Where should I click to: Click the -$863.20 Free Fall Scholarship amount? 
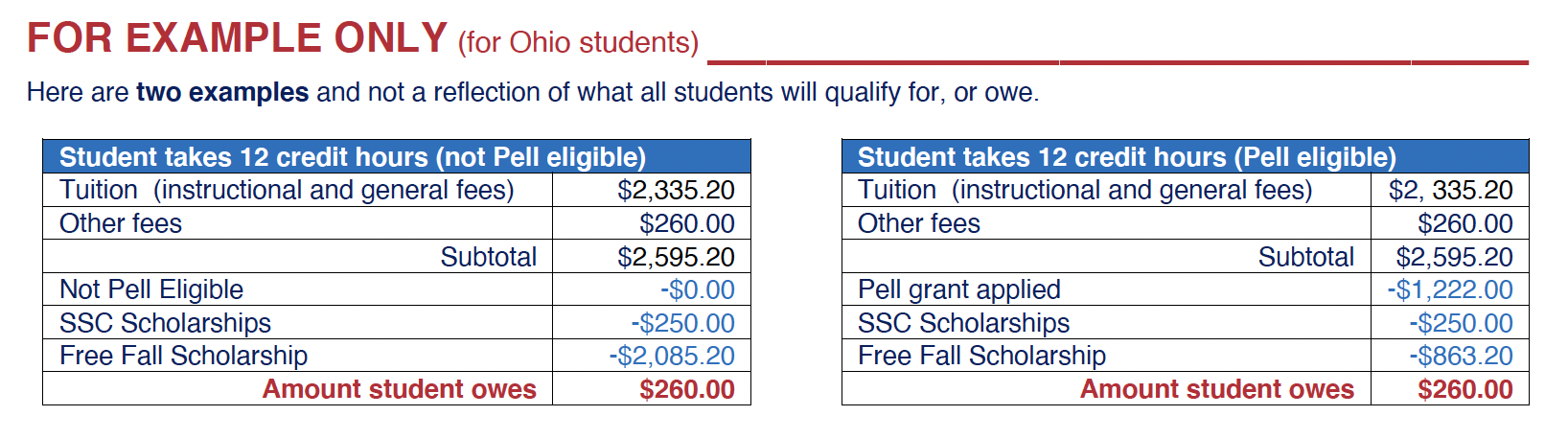(1461, 356)
